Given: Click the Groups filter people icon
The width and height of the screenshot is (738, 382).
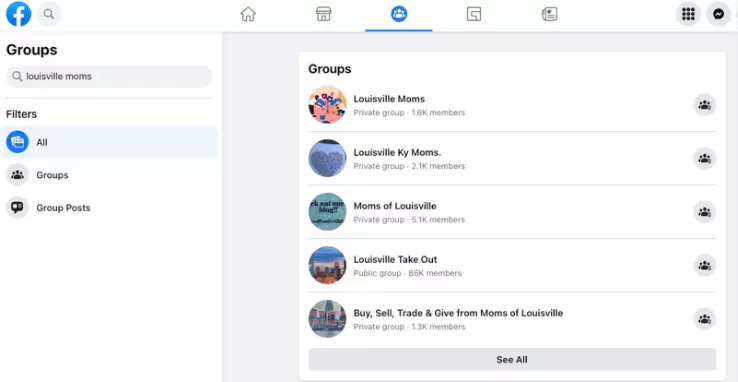Looking at the screenshot, I should pyautogui.click(x=17, y=175).
